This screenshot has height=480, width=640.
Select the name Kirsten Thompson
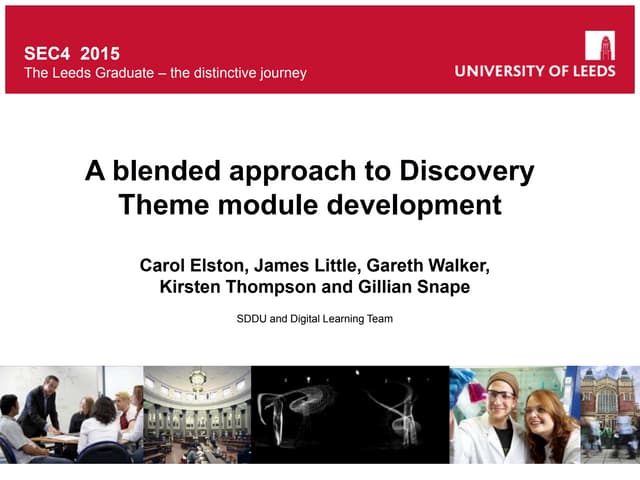coord(232,288)
